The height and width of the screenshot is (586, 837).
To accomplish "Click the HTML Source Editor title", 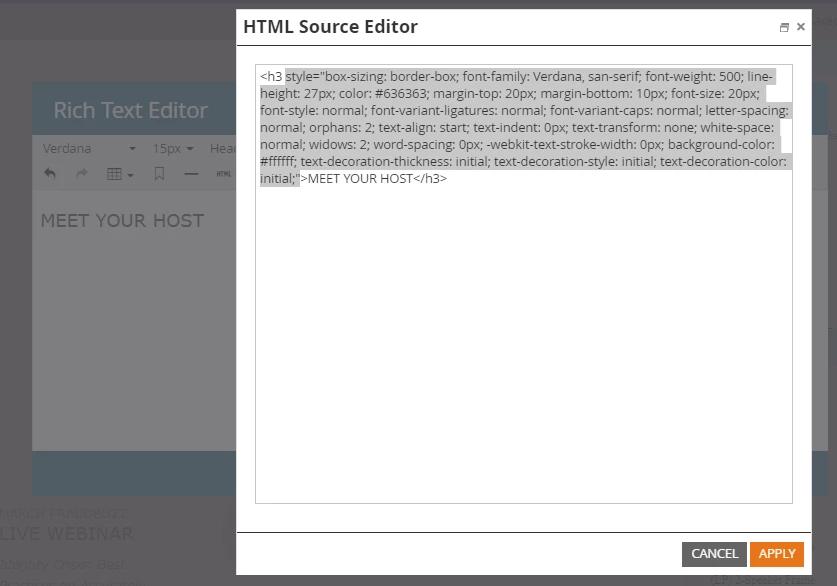I will click(x=330, y=27).
